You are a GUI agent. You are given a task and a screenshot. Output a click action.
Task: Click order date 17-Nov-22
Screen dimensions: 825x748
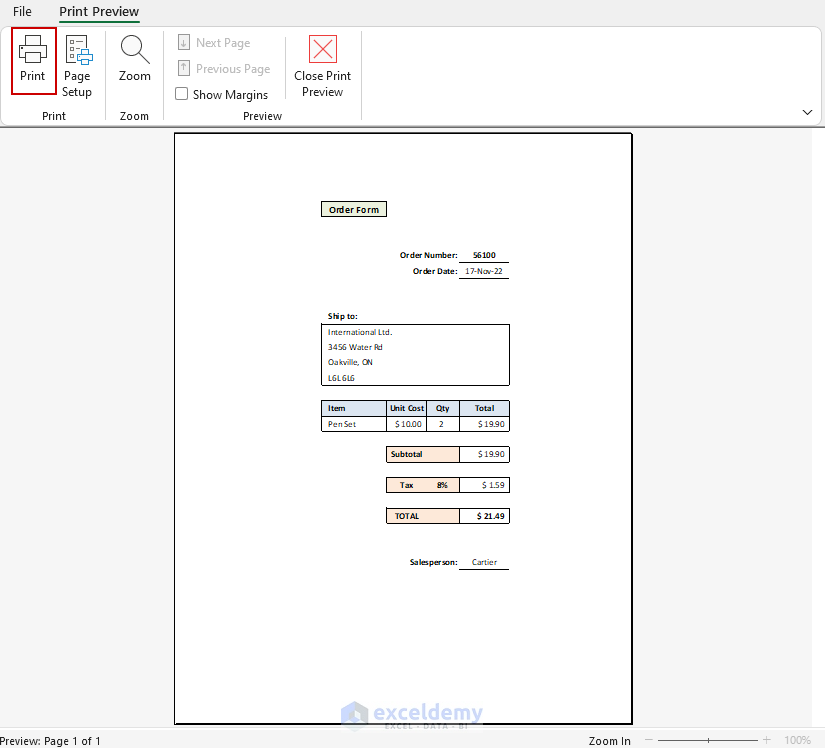[x=484, y=271]
